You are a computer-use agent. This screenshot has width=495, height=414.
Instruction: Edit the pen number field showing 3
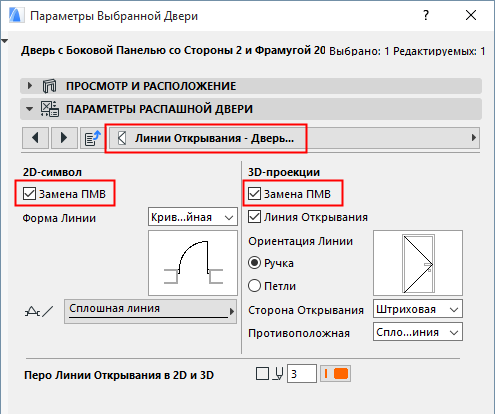302,374
